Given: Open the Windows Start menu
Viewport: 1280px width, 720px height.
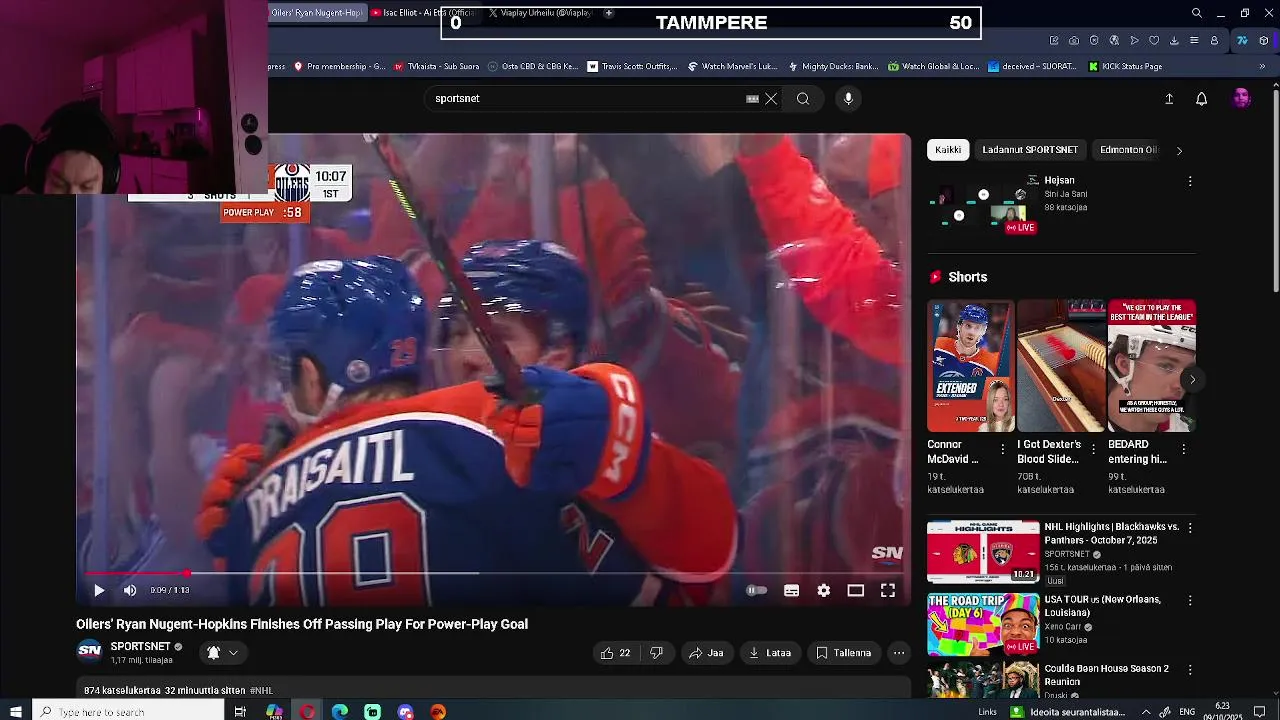Looking at the screenshot, I should pyautogui.click(x=15, y=712).
